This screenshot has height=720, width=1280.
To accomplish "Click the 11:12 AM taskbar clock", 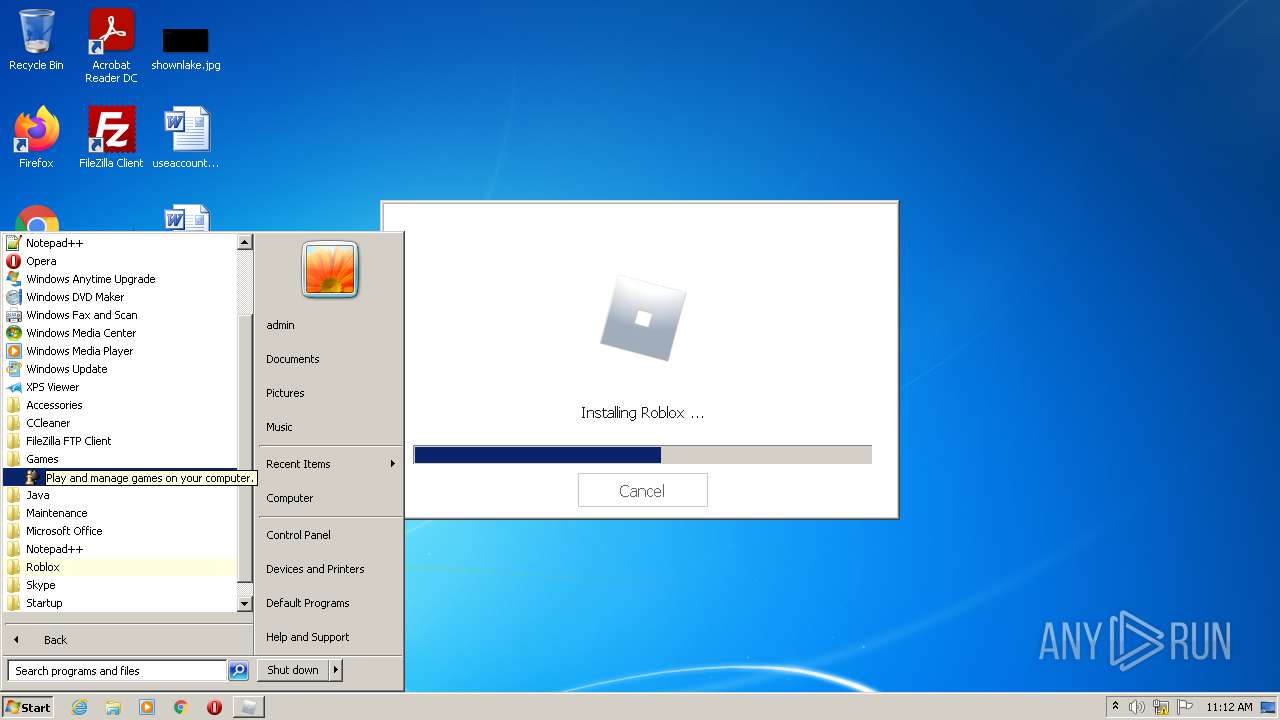I will tap(1229, 707).
